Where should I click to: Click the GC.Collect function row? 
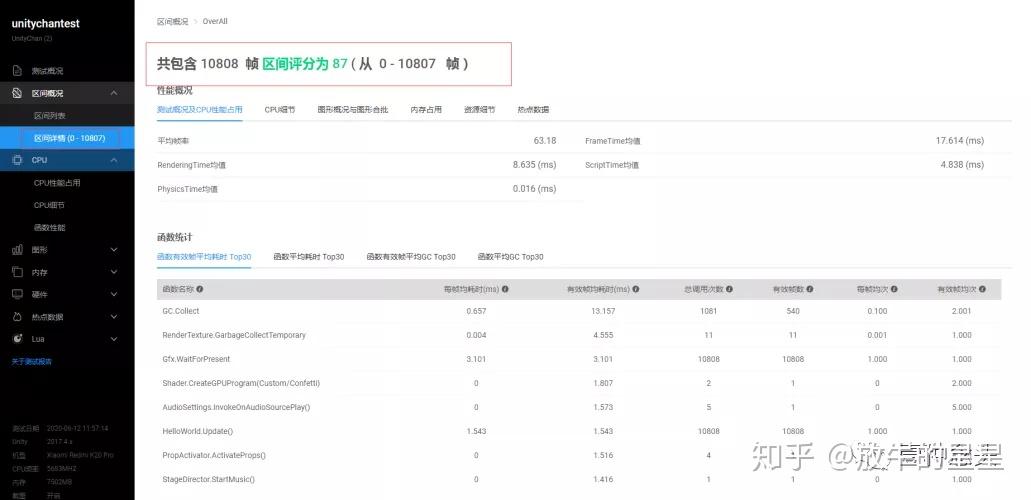pyautogui.click(x=579, y=311)
